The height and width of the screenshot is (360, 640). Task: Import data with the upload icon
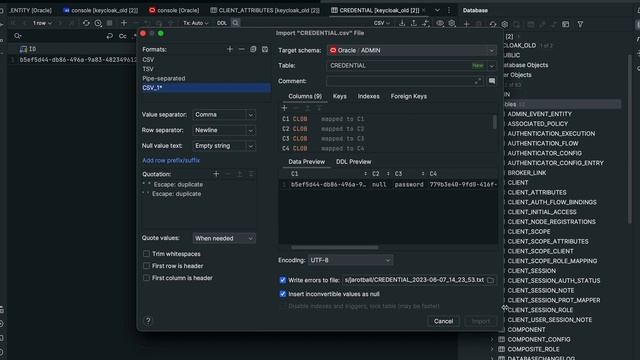pos(414,23)
